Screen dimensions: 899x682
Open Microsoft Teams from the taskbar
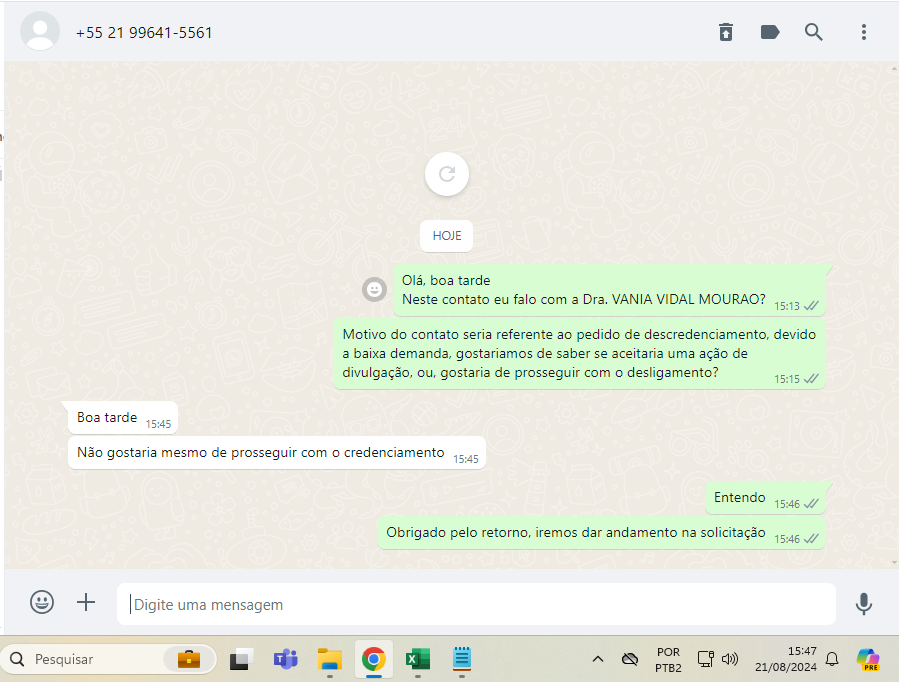(x=286, y=659)
